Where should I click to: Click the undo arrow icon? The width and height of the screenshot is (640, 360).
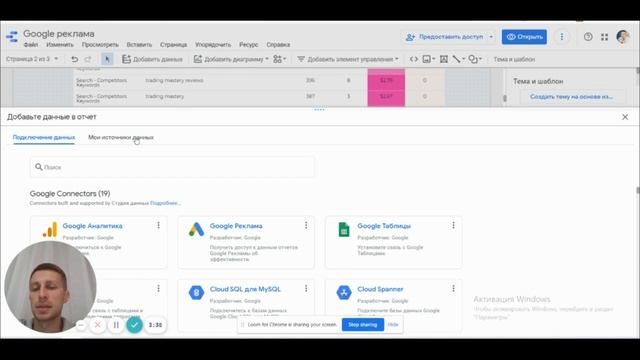pos(74,59)
